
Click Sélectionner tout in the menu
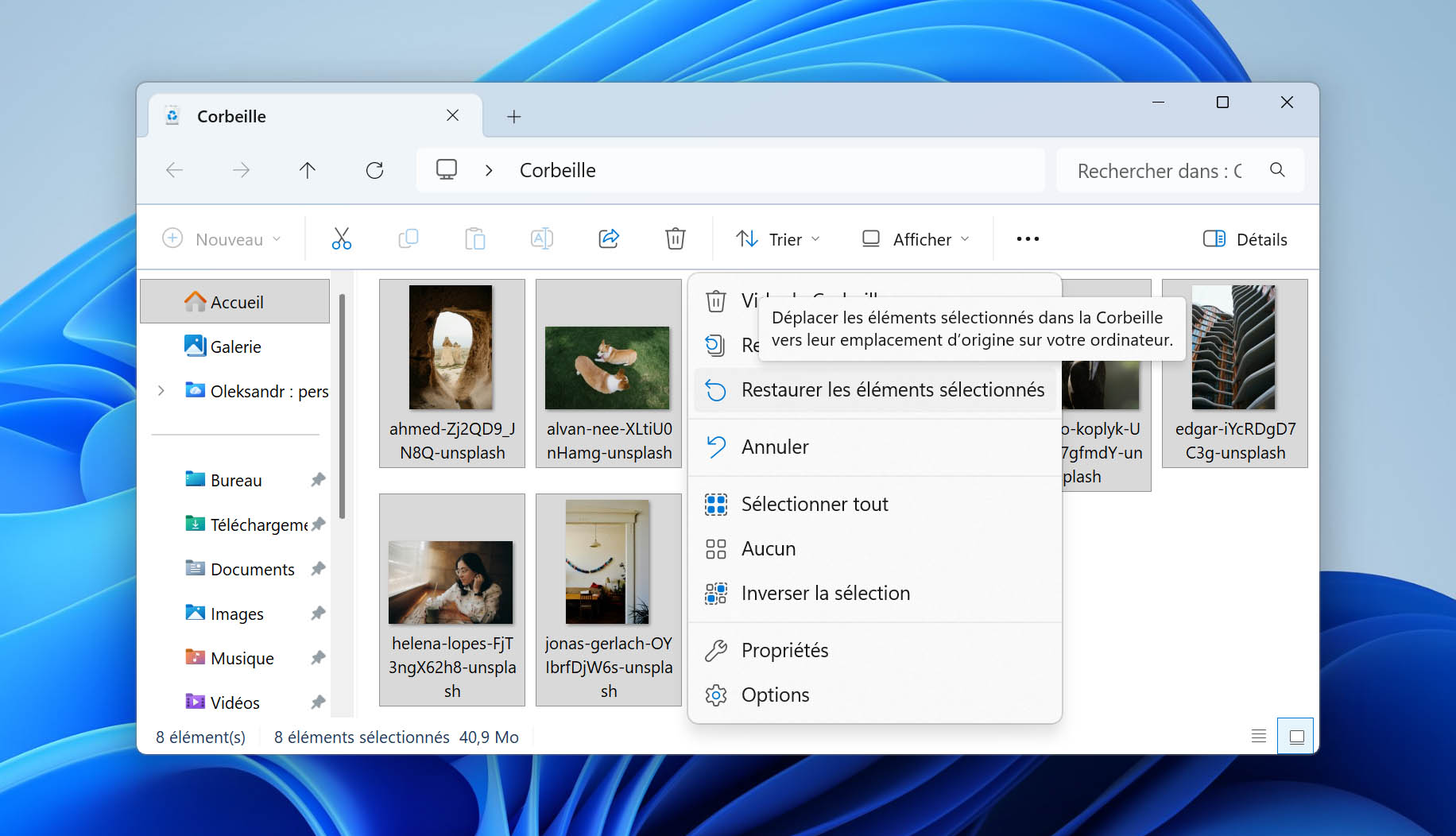pos(874,505)
